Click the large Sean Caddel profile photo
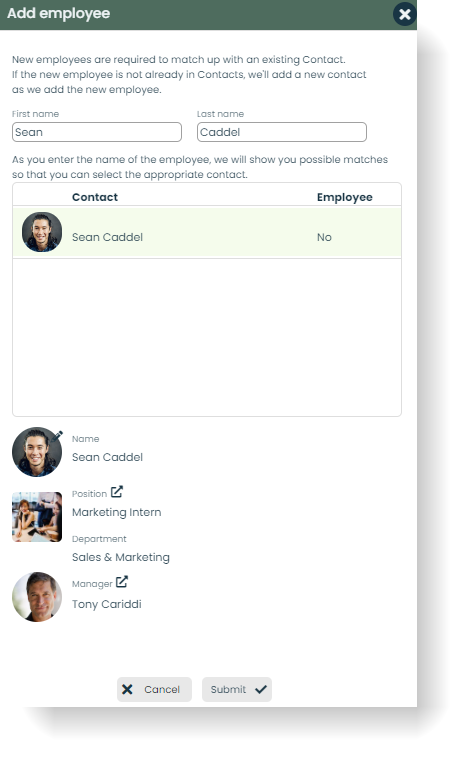 pyautogui.click(x=37, y=452)
